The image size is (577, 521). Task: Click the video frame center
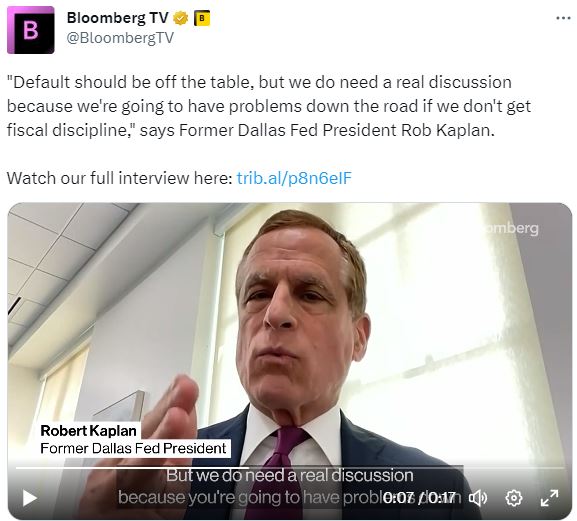tap(289, 361)
